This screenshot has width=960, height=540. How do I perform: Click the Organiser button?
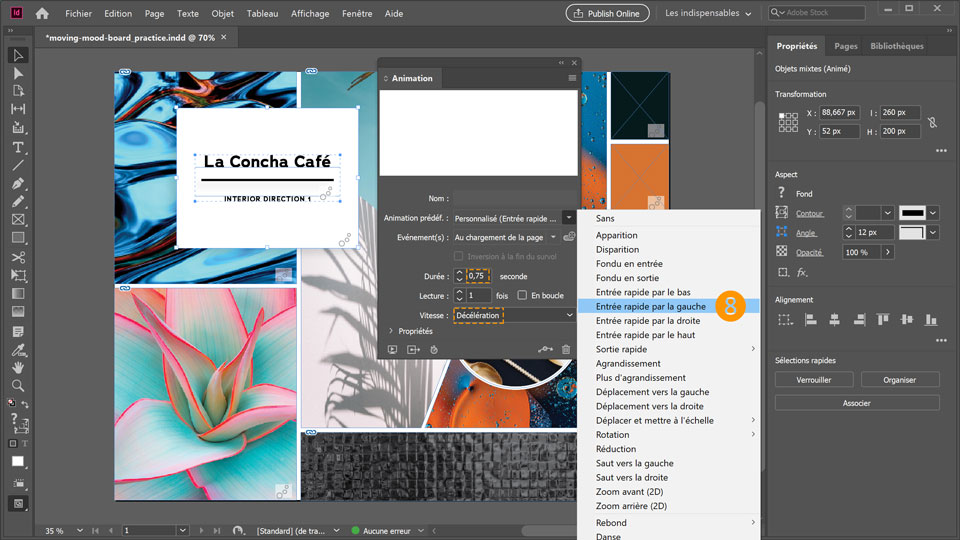pyautogui.click(x=899, y=380)
